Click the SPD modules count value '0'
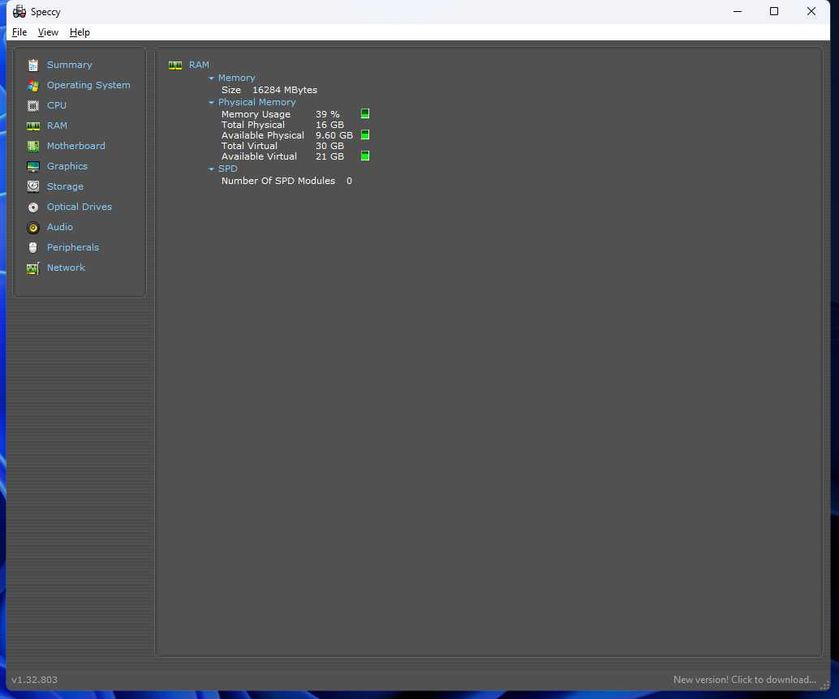The width and height of the screenshot is (839, 699). 349,181
